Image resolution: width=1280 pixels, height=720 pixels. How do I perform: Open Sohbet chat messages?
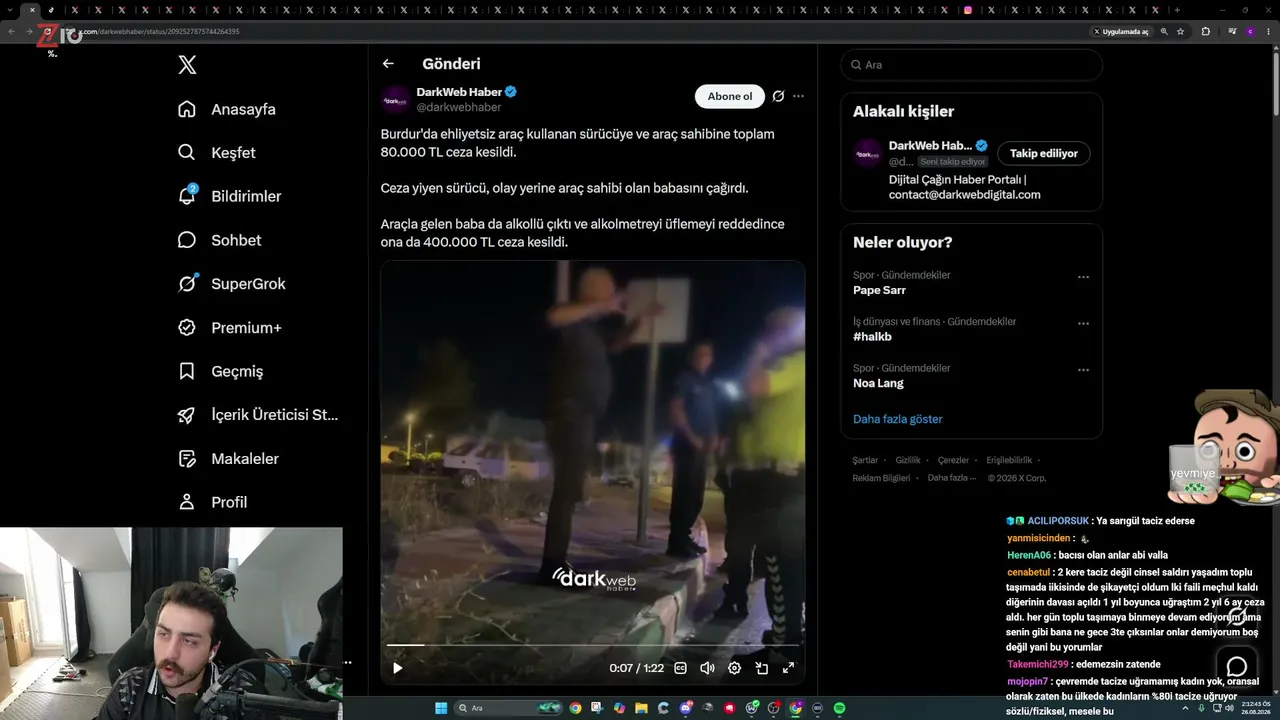219,240
